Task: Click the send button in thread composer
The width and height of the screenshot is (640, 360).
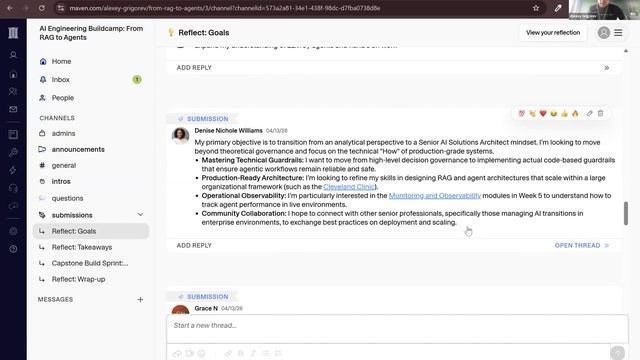Action: pos(618,353)
